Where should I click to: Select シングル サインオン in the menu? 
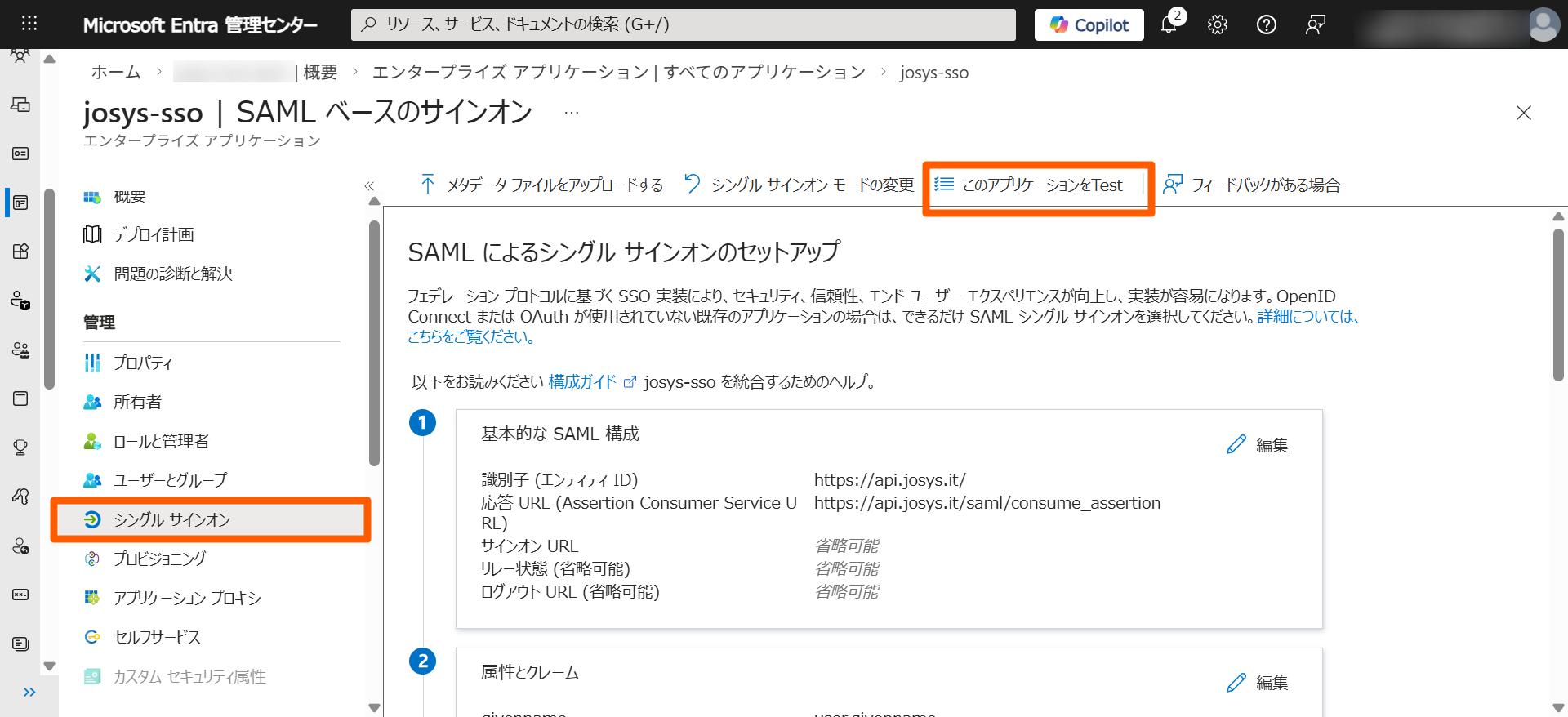coord(171,520)
